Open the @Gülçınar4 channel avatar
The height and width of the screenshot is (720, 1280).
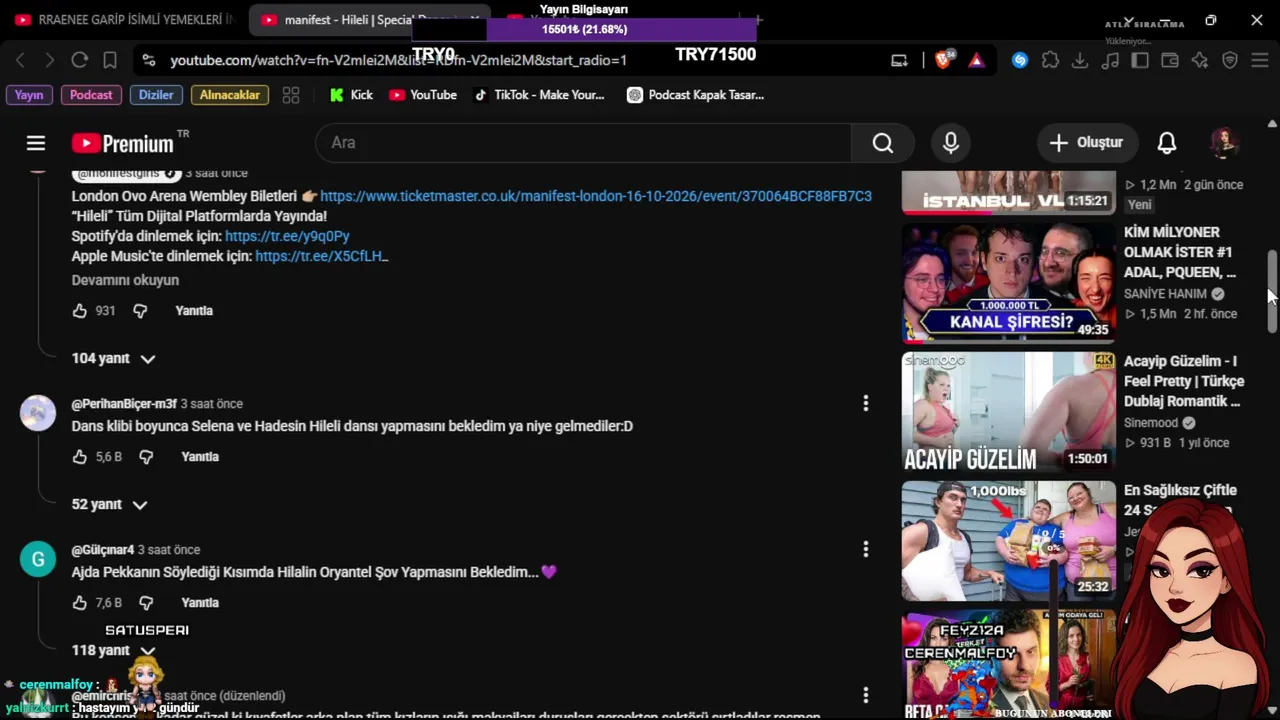[38, 558]
